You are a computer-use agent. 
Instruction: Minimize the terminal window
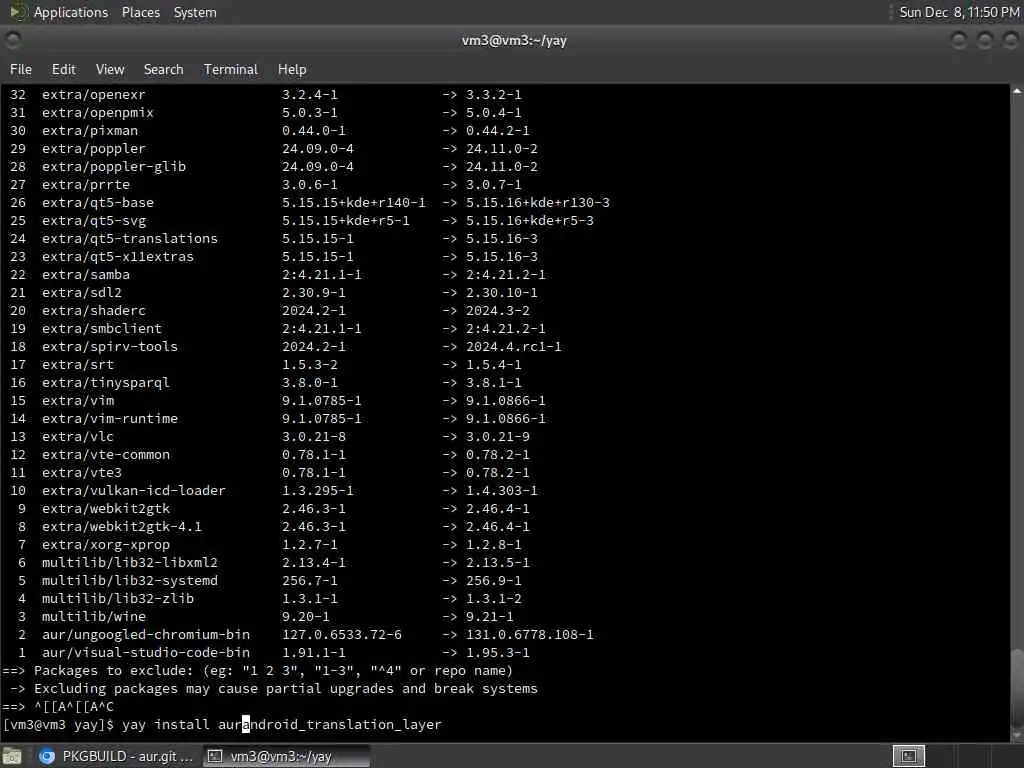point(959,40)
